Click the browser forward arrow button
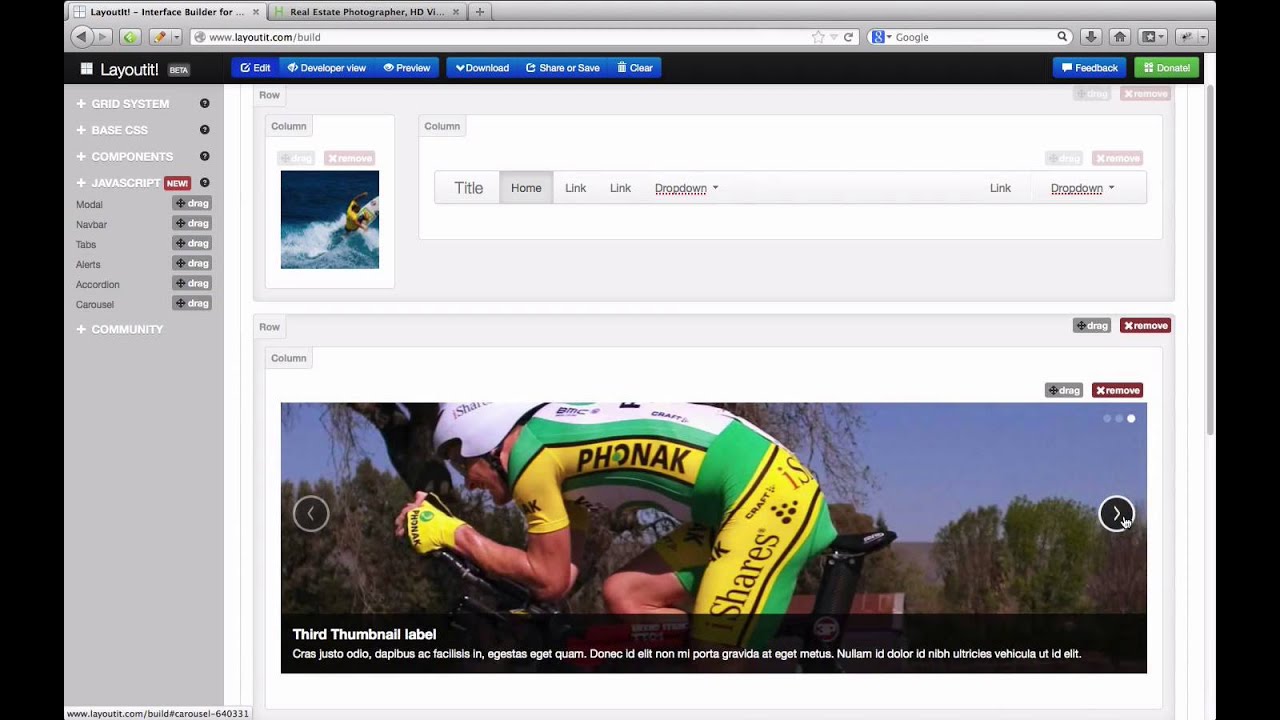This screenshot has height=720, width=1280. coord(102,37)
